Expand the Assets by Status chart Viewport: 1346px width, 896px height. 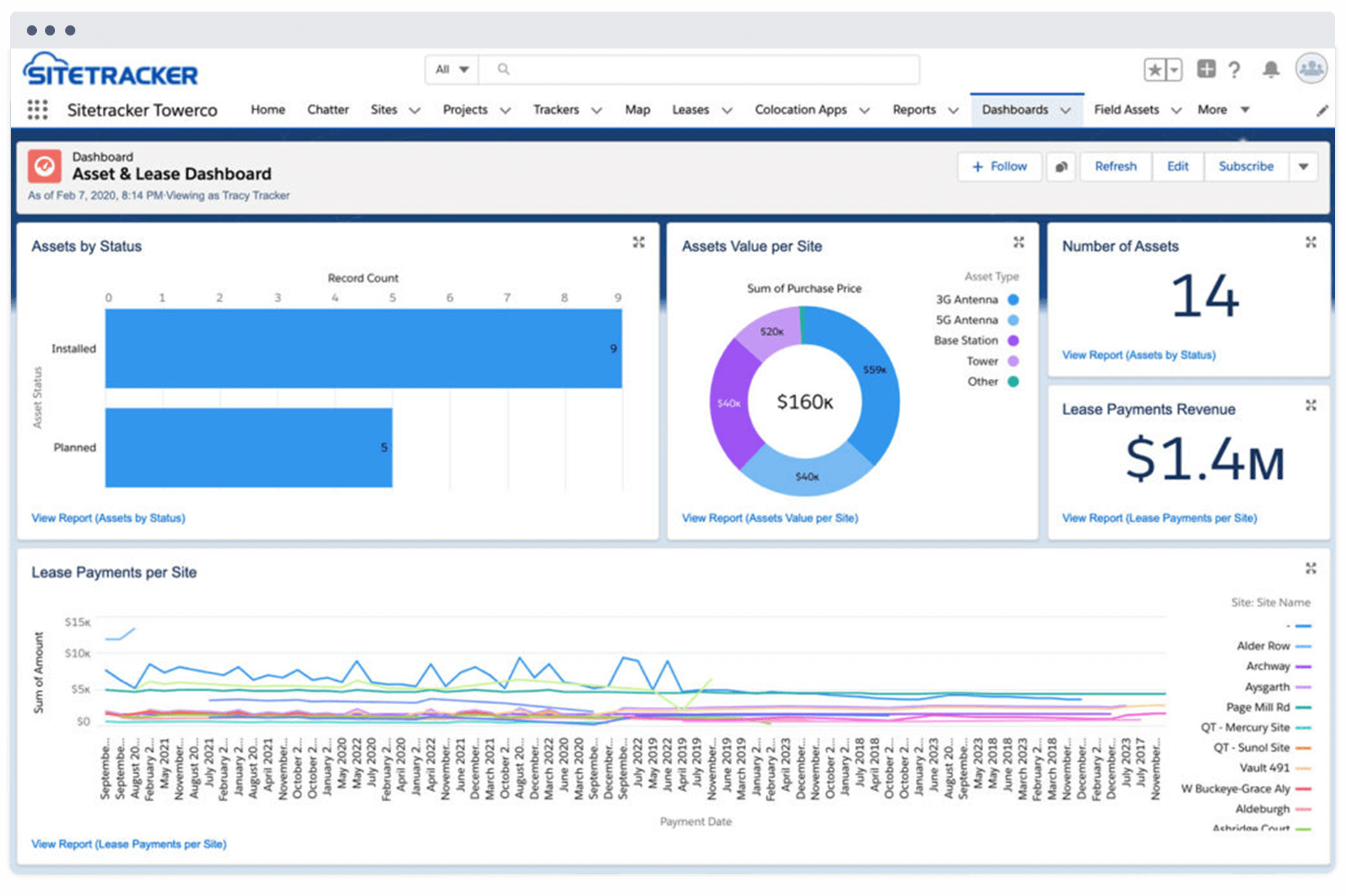pos(638,243)
